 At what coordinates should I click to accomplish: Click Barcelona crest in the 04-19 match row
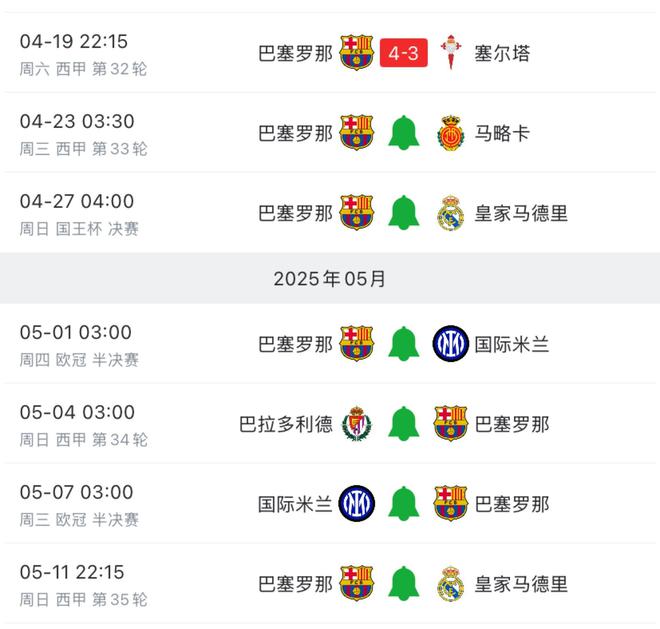(x=357, y=53)
